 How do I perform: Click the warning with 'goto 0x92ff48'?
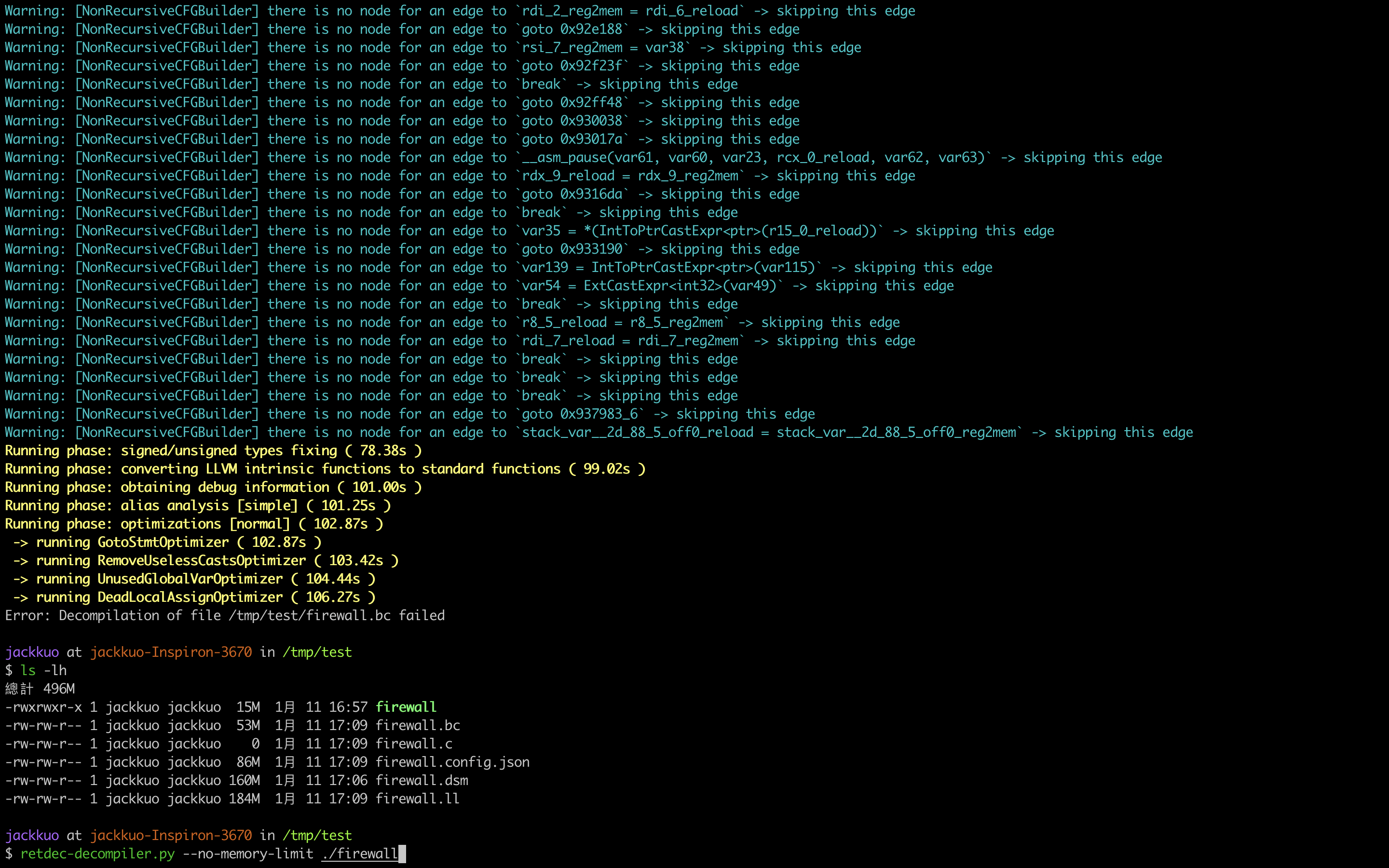[x=402, y=103]
